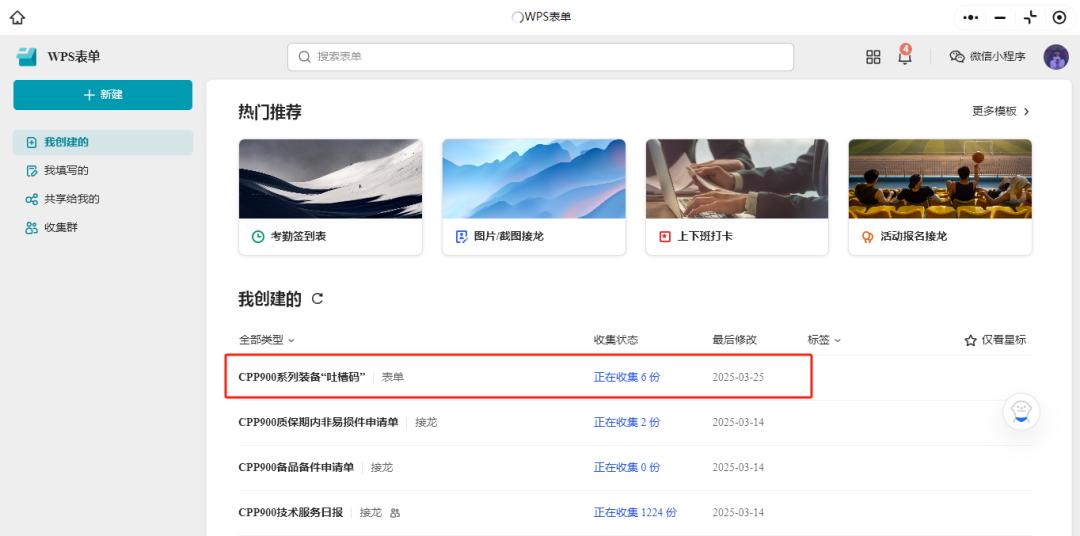
Task: Open the notification bell with badge
Action: 904,56
